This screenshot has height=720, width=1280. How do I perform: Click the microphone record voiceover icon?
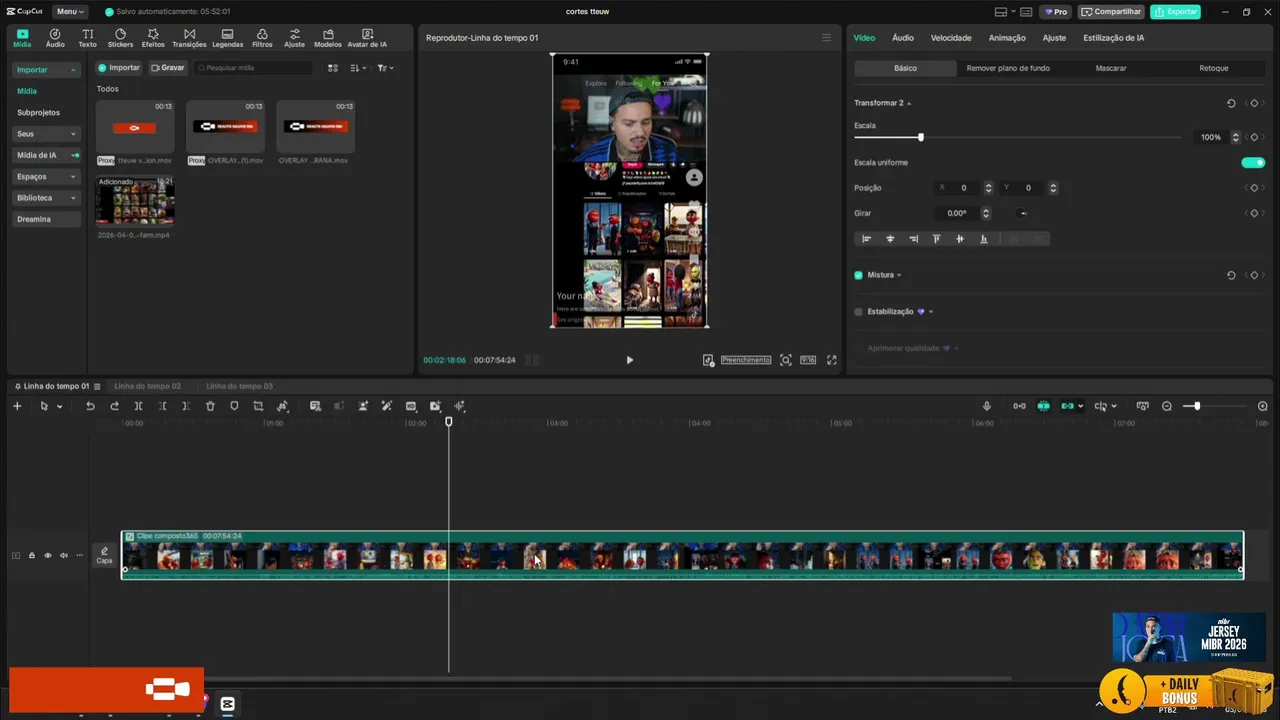(987, 406)
